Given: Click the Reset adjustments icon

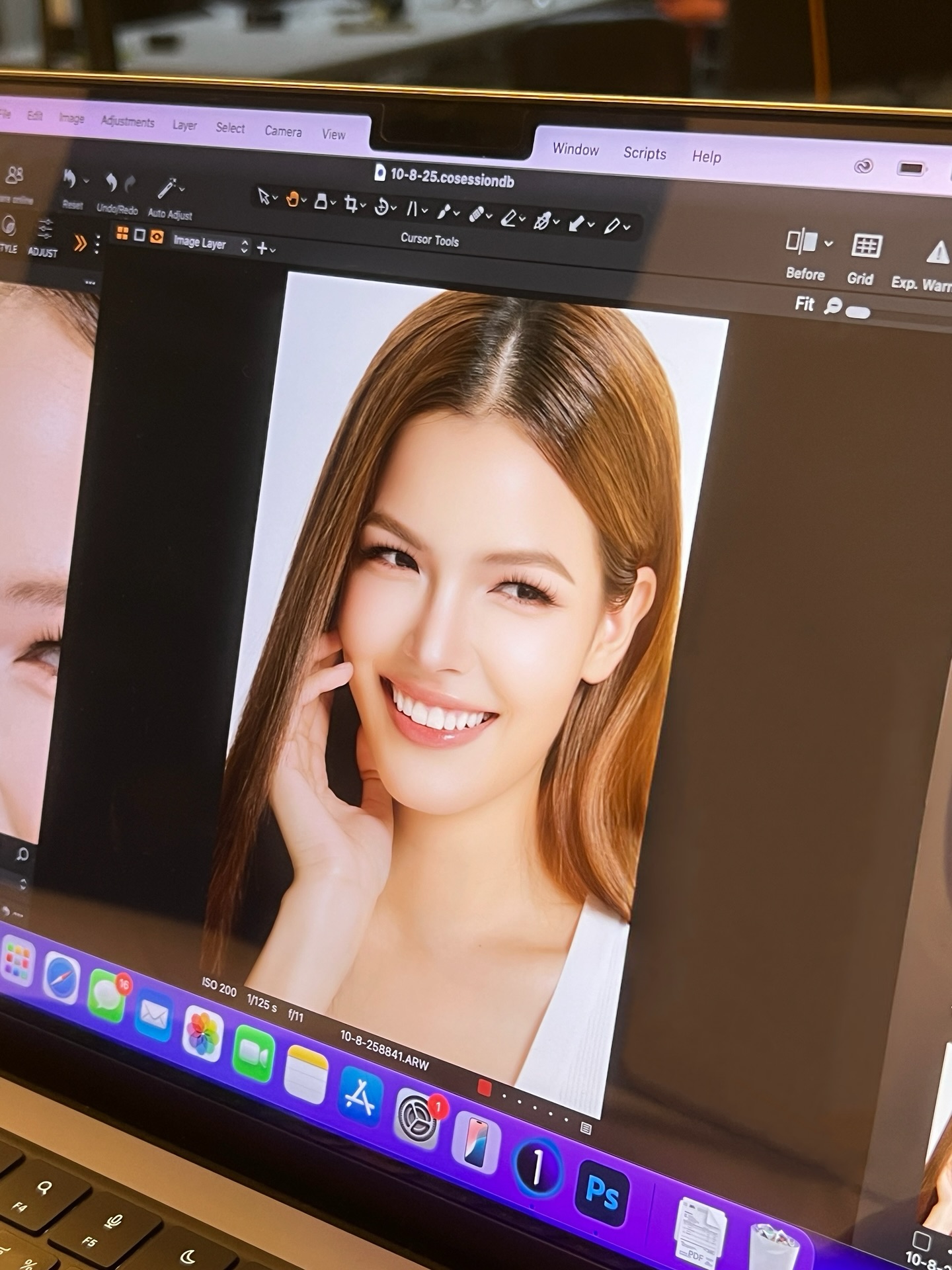Looking at the screenshot, I should point(69,179).
